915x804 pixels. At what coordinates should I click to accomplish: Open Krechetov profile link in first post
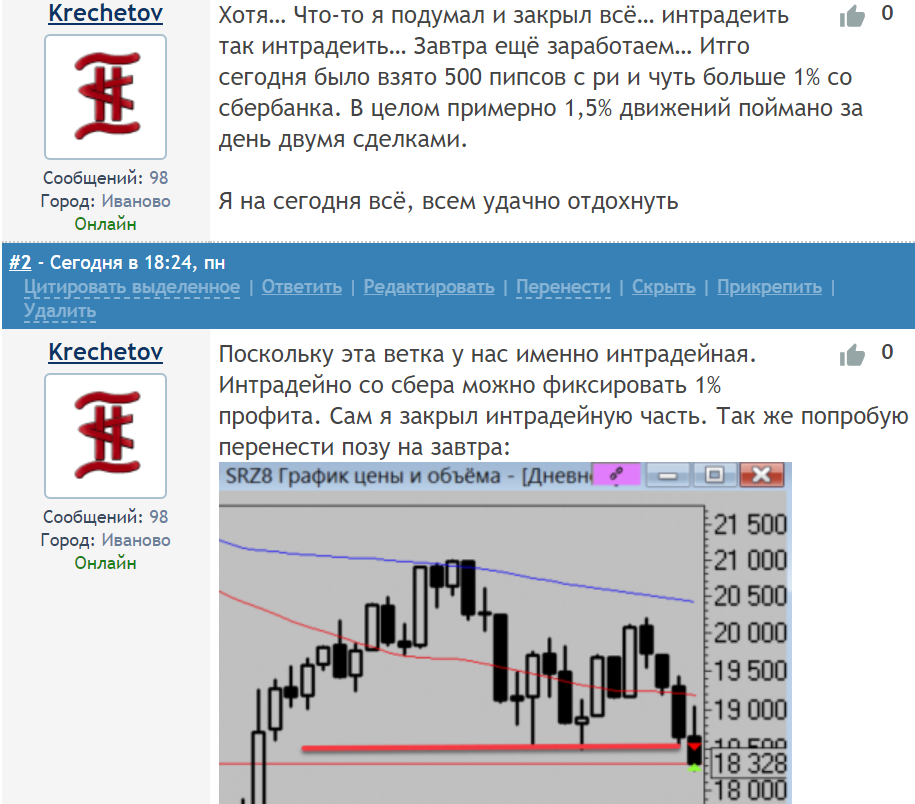pos(105,14)
